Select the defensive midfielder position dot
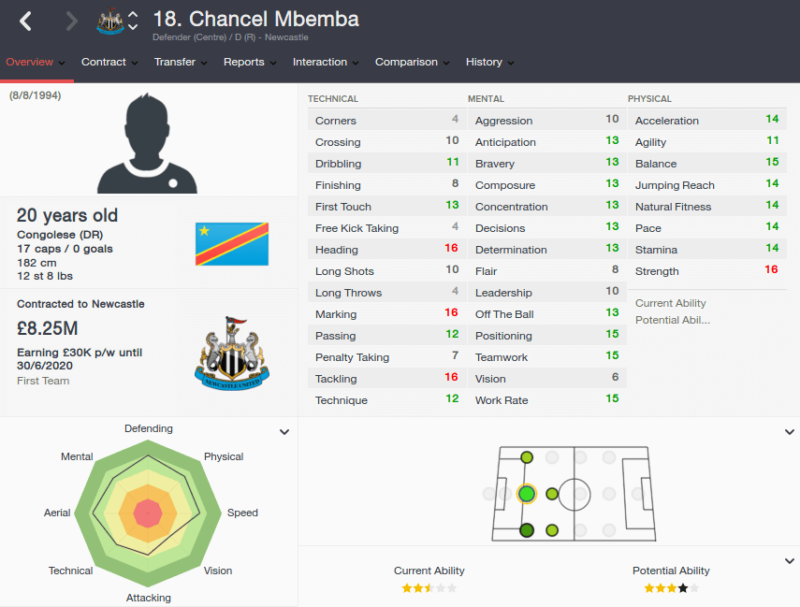800x607 pixels. coord(552,494)
